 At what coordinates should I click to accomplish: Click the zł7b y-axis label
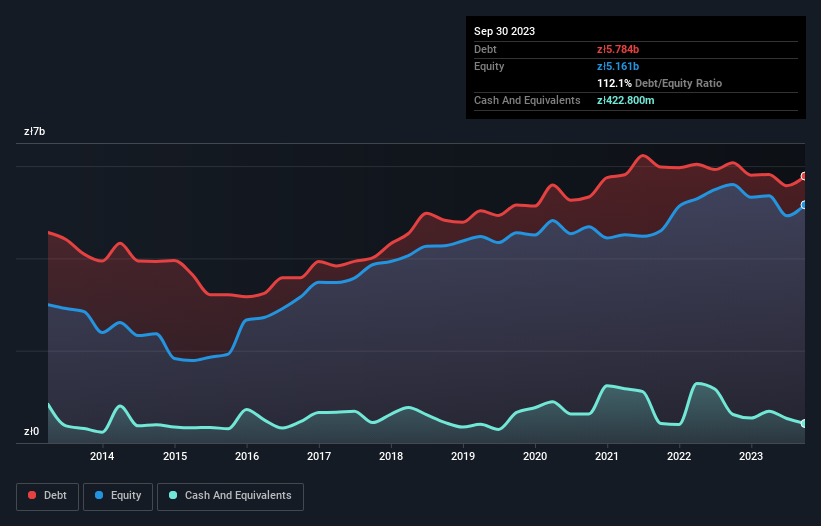coord(35,131)
